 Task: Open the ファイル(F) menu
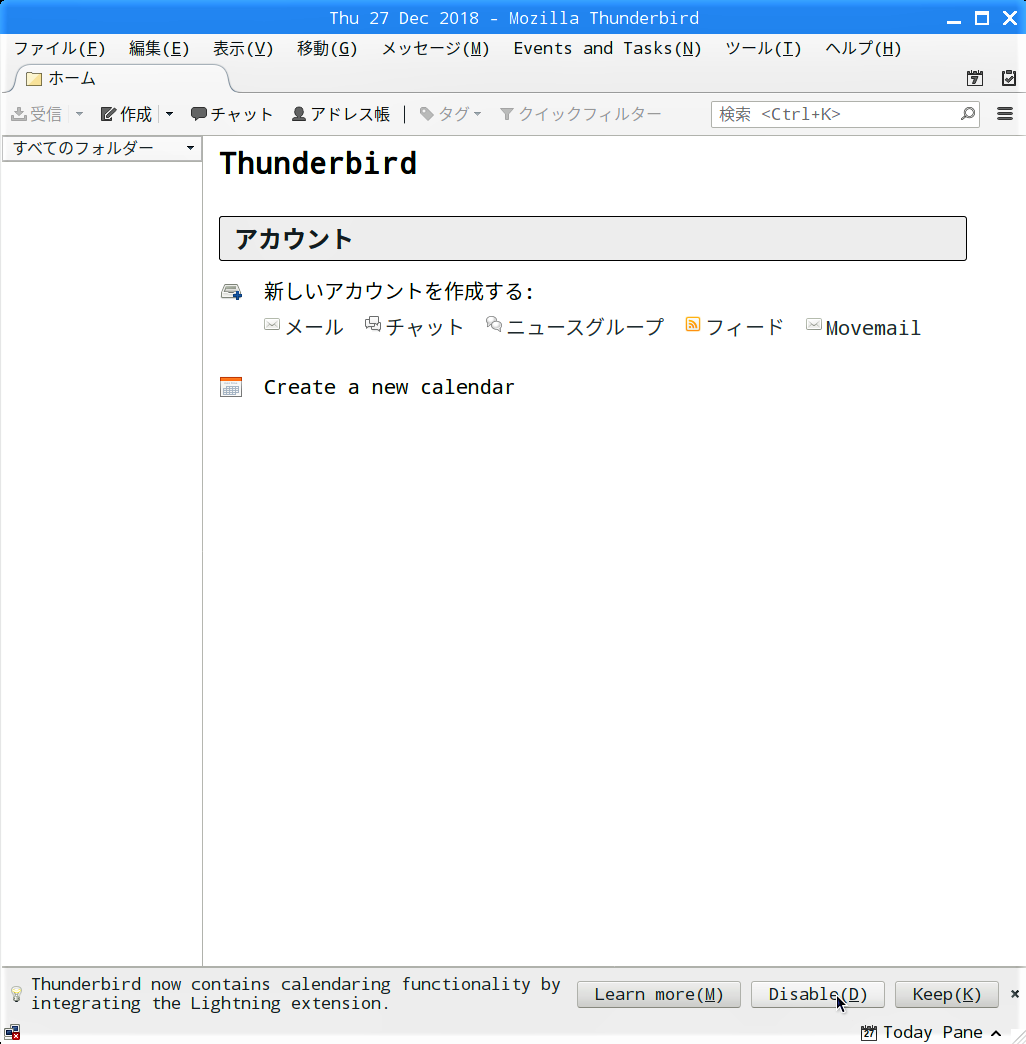pos(59,49)
